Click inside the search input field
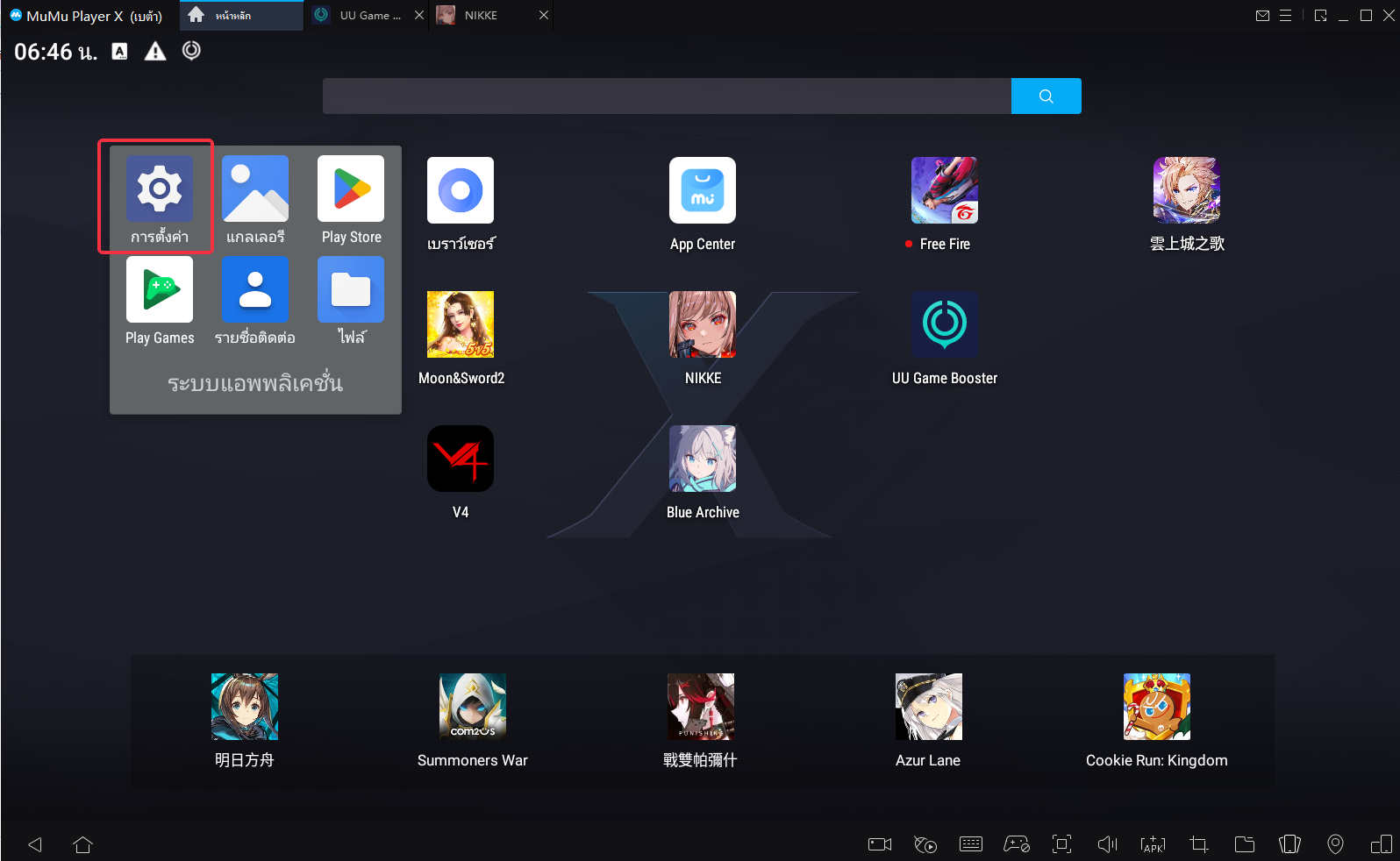The height and width of the screenshot is (861, 1400). (x=667, y=96)
